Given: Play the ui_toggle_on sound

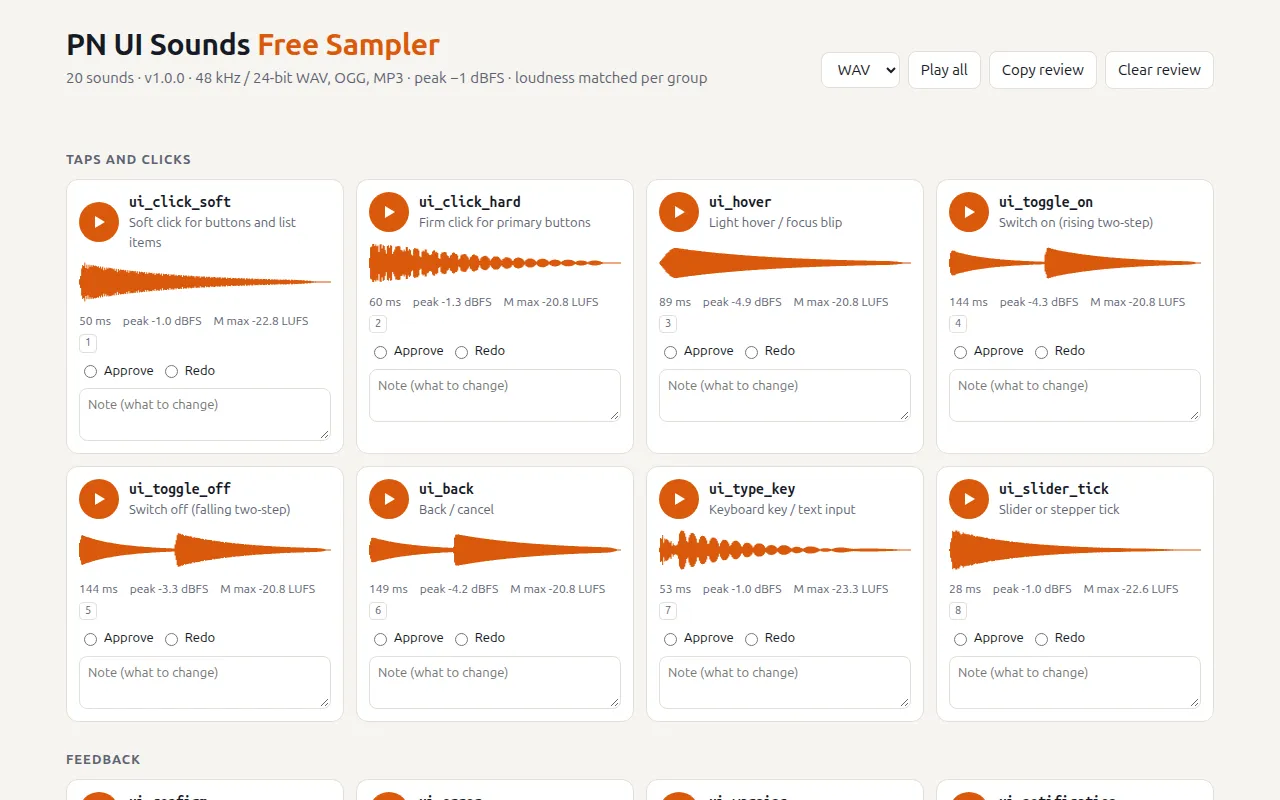Looking at the screenshot, I should point(969,212).
